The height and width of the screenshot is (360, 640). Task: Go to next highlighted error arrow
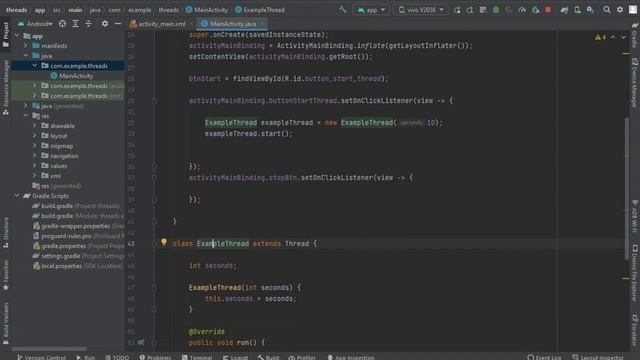tap(623, 37)
